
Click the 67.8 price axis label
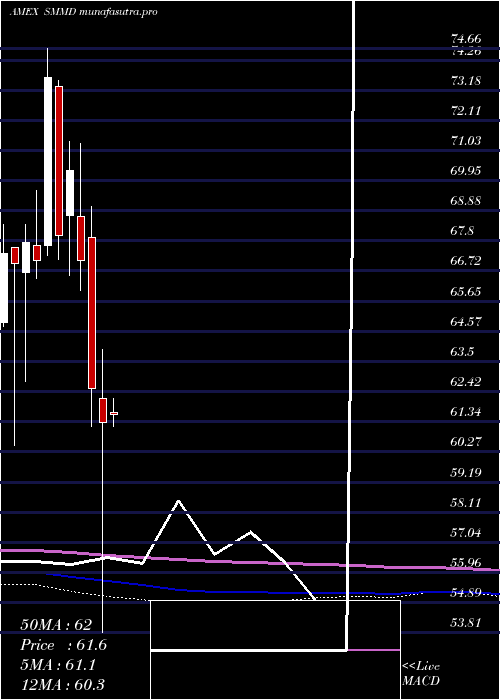(463, 231)
